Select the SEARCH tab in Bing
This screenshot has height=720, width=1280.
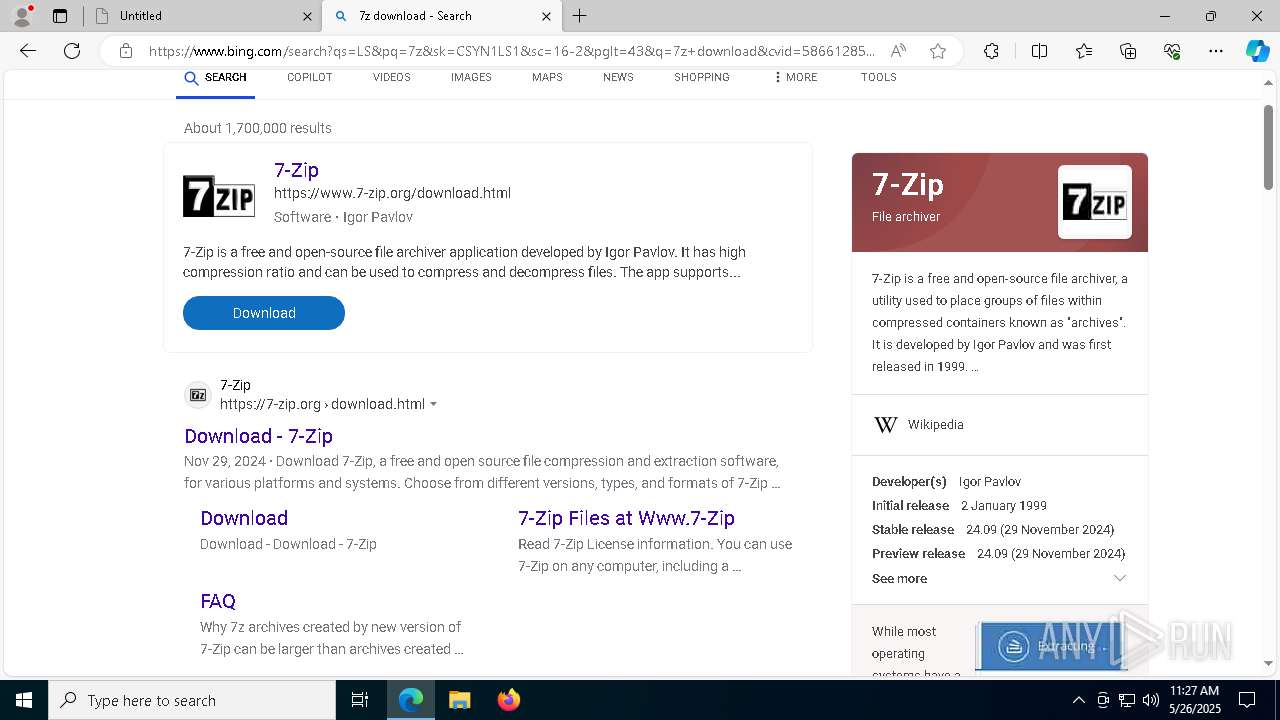(x=215, y=78)
